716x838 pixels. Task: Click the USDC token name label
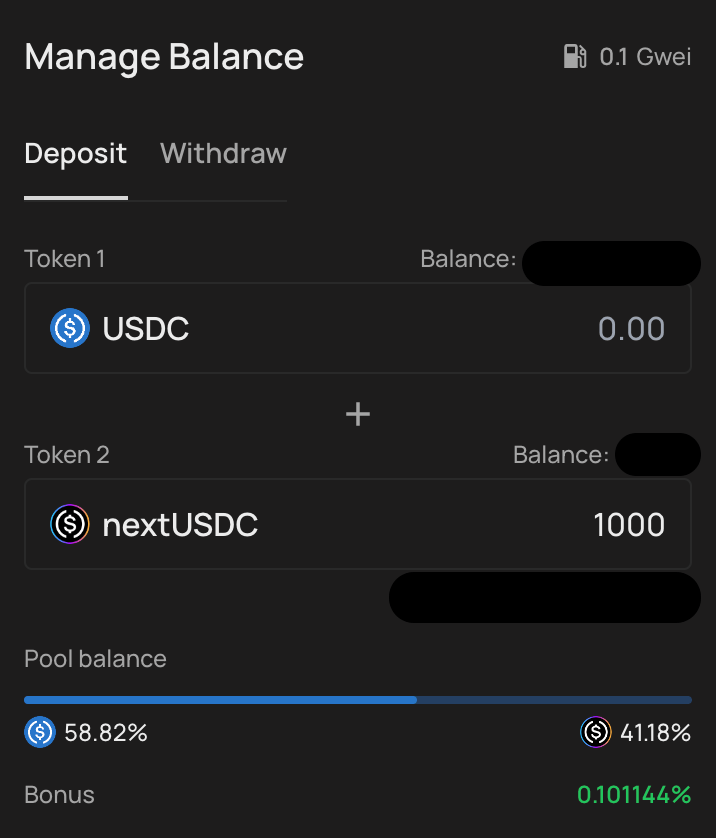145,328
